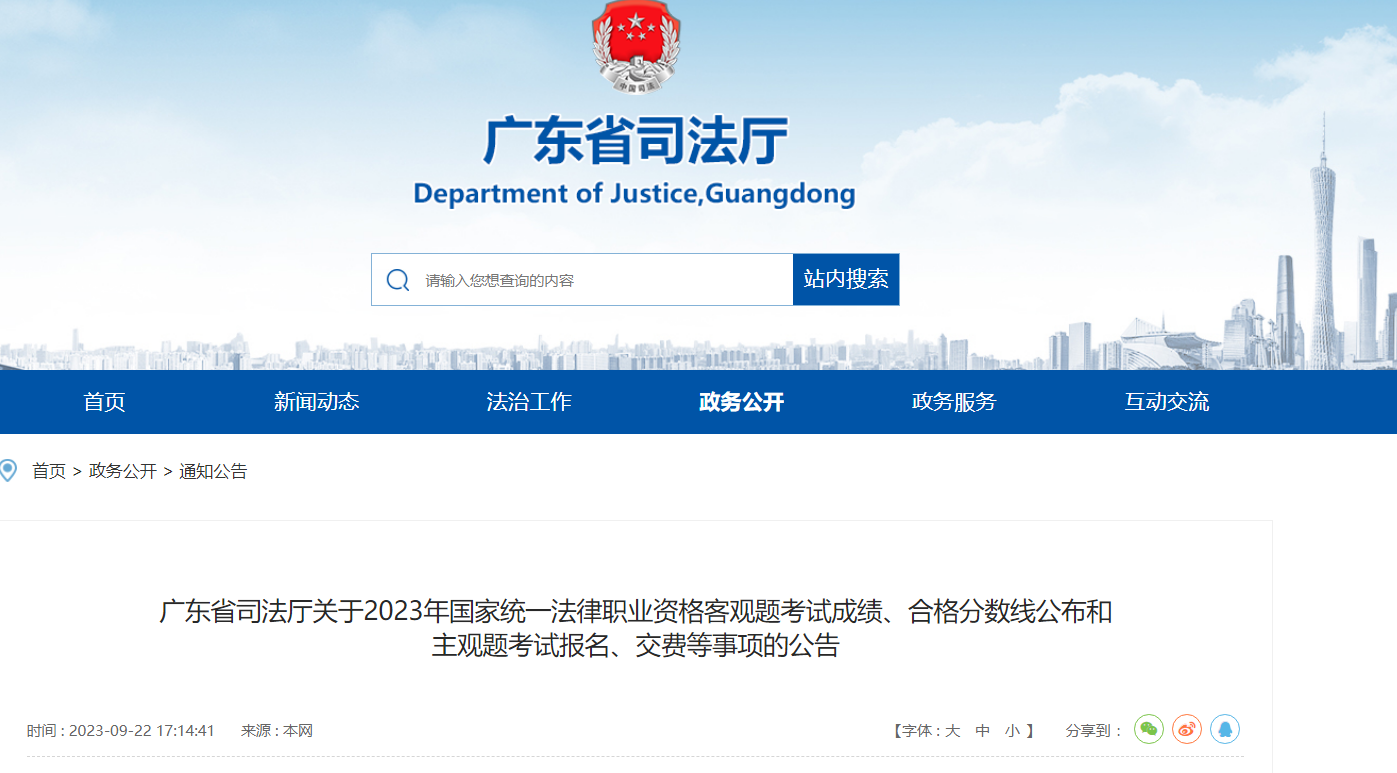Select 政务公开 in navigation bar
1397x773 pixels.
pyautogui.click(x=742, y=402)
